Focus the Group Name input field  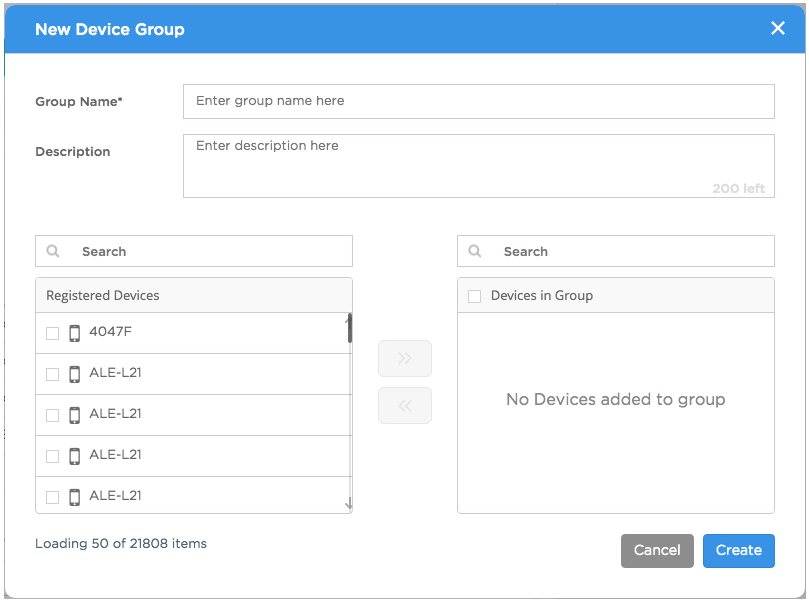(x=478, y=101)
